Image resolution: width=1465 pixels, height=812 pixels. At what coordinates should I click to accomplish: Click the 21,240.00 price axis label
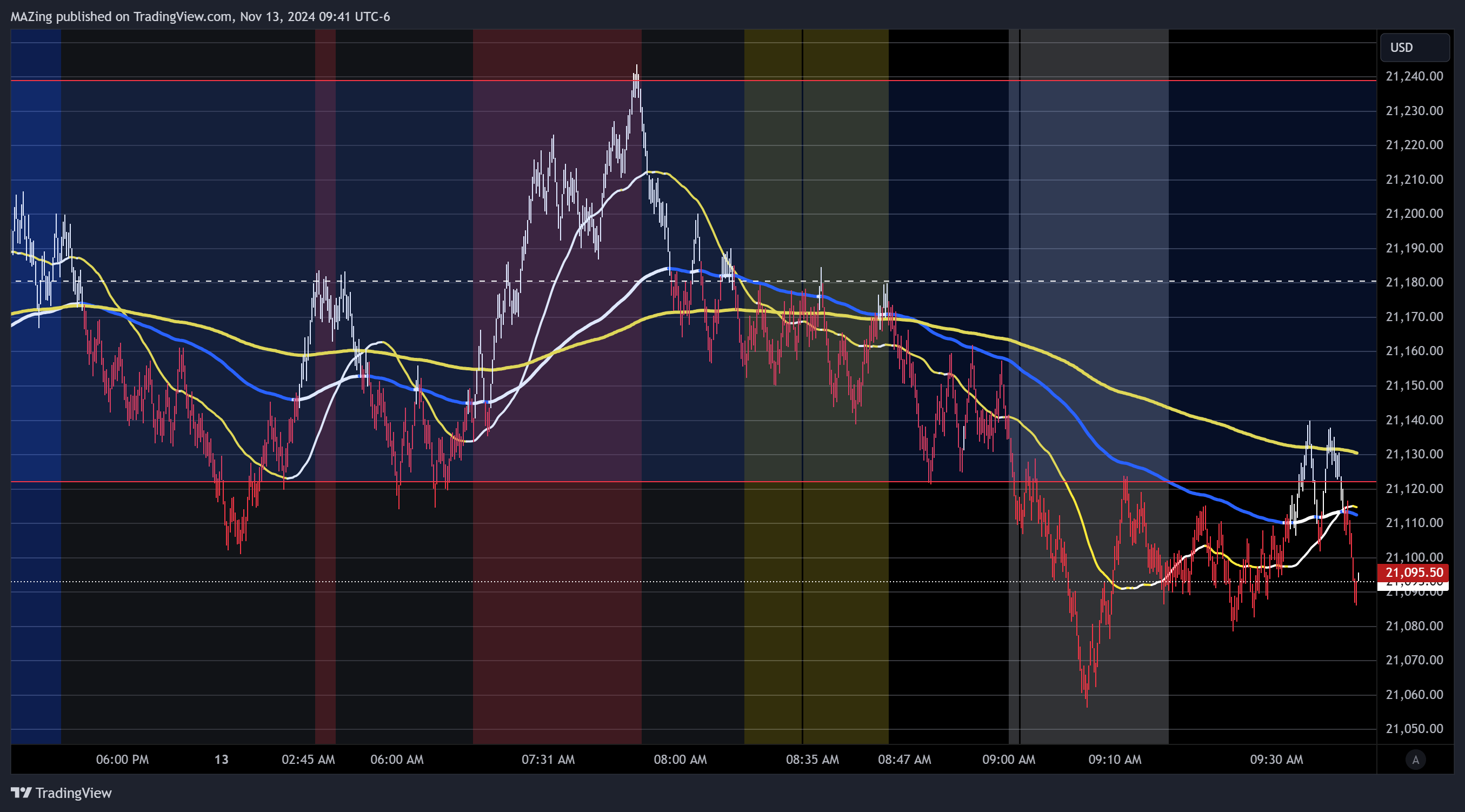point(1414,76)
